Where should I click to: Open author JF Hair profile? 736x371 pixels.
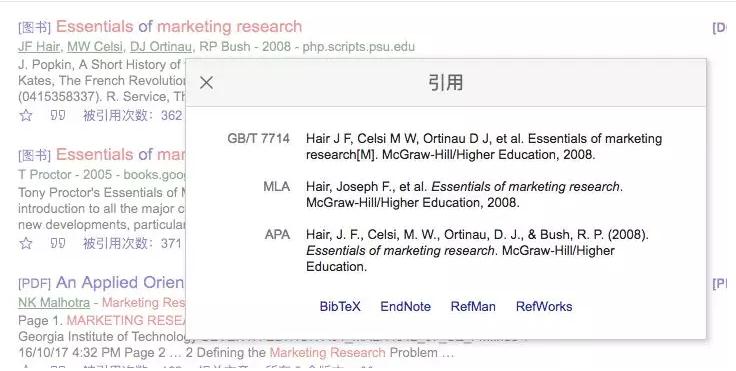click(x=39, y=47)
